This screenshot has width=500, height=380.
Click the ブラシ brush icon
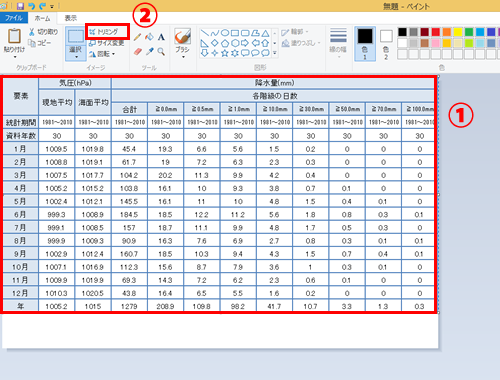tap(182, 36)
